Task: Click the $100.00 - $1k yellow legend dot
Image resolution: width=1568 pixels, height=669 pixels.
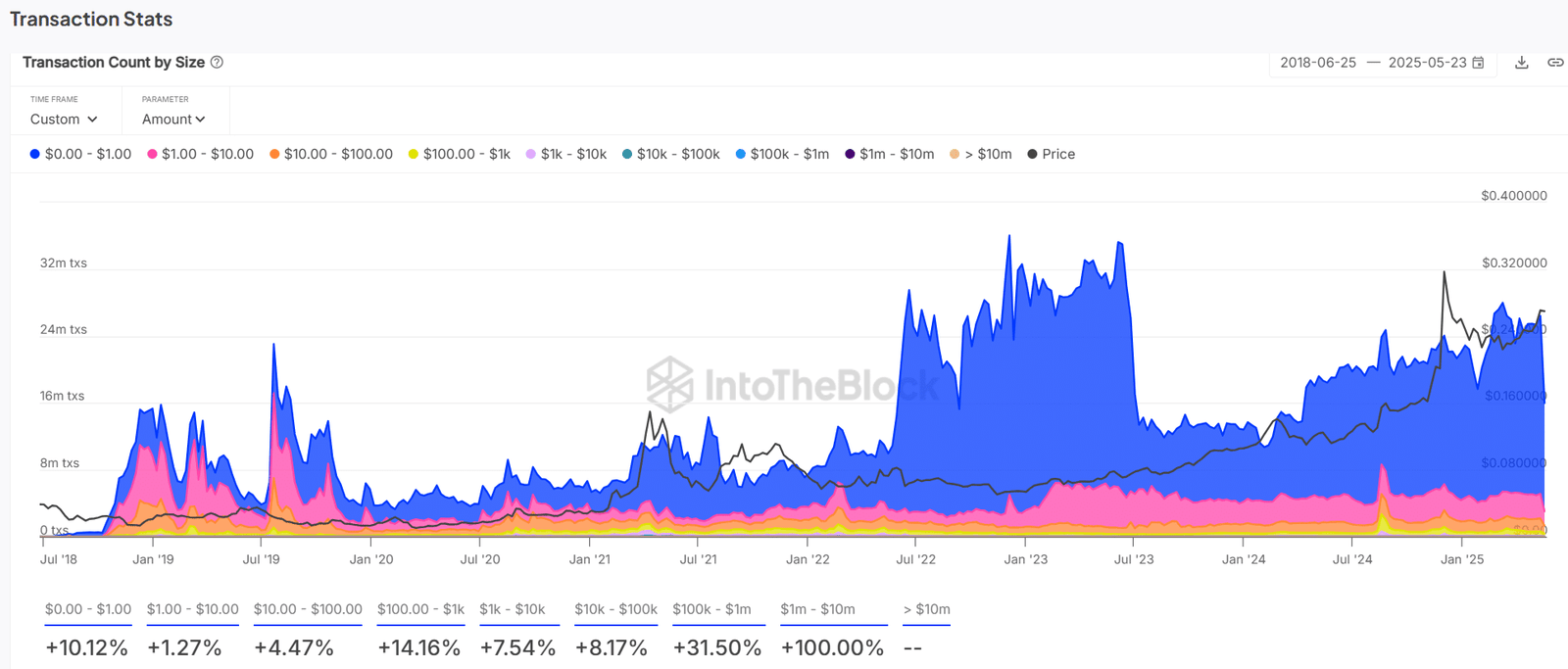Action: point(414,154)
